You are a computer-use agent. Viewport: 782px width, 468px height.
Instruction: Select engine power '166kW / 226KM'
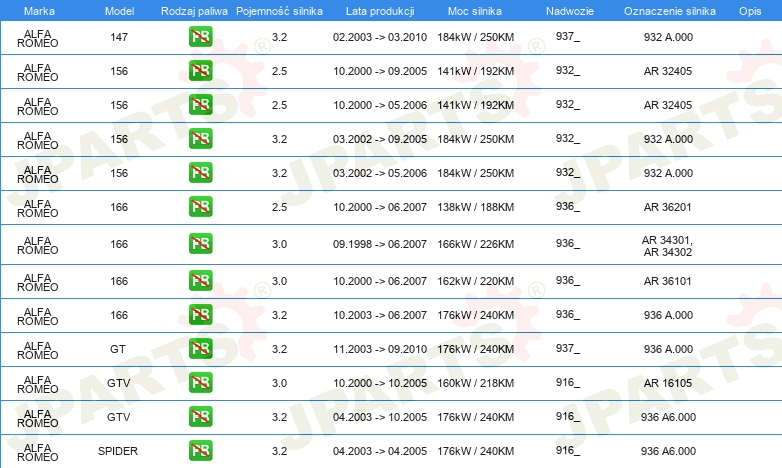tap(475, 244)
